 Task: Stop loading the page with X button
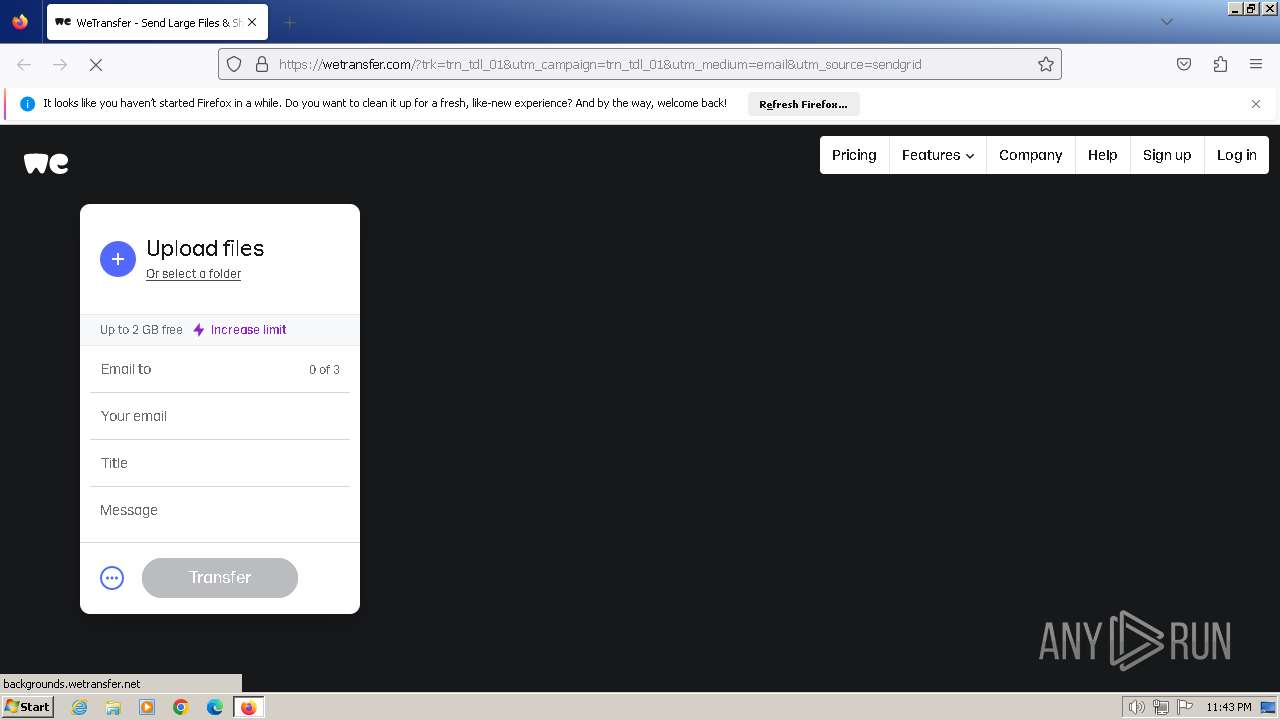coord(96,64)
